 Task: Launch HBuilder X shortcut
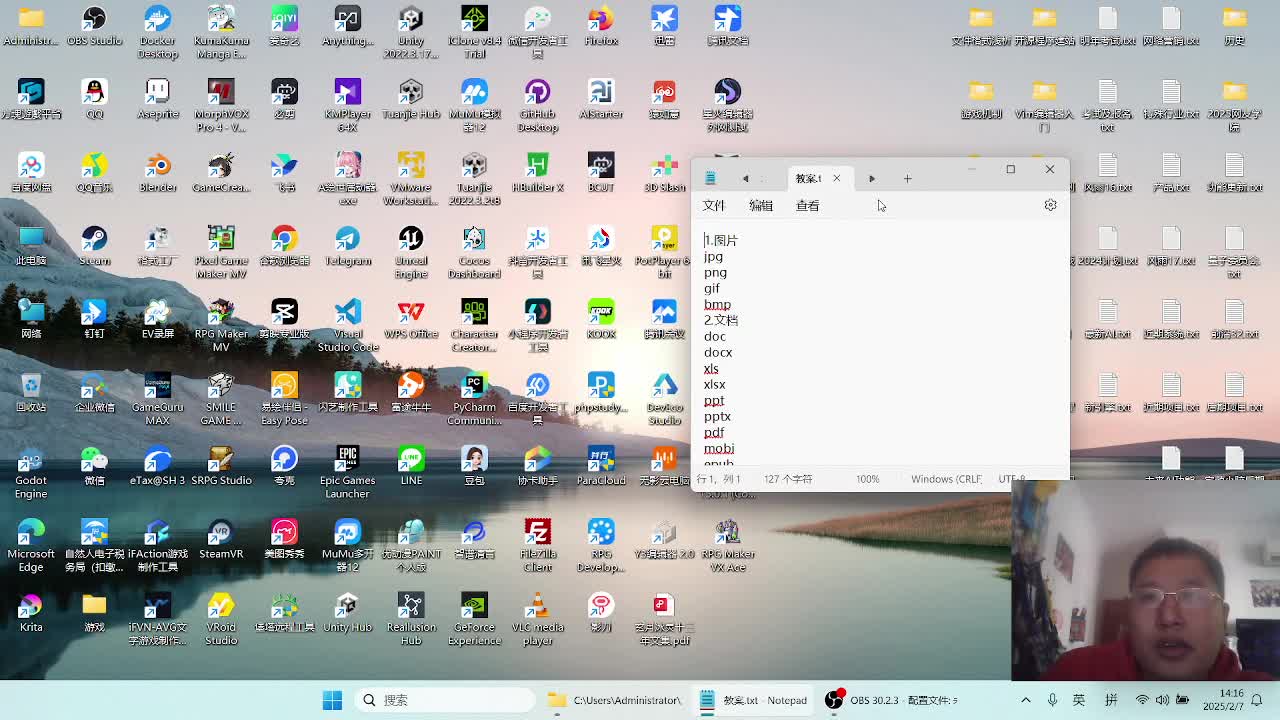point(538,173)
